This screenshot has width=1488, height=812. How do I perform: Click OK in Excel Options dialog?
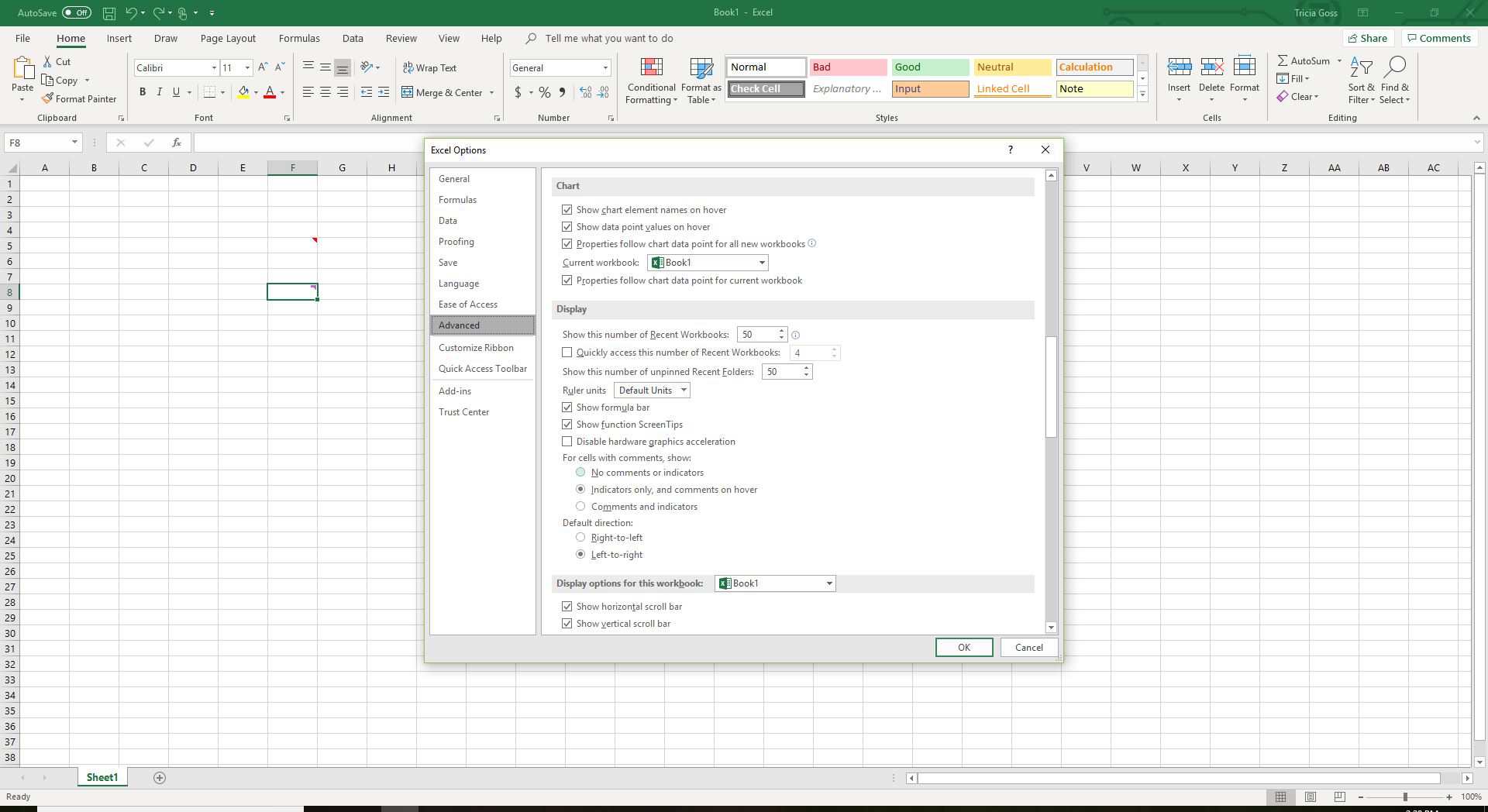[x=964, y=648]
